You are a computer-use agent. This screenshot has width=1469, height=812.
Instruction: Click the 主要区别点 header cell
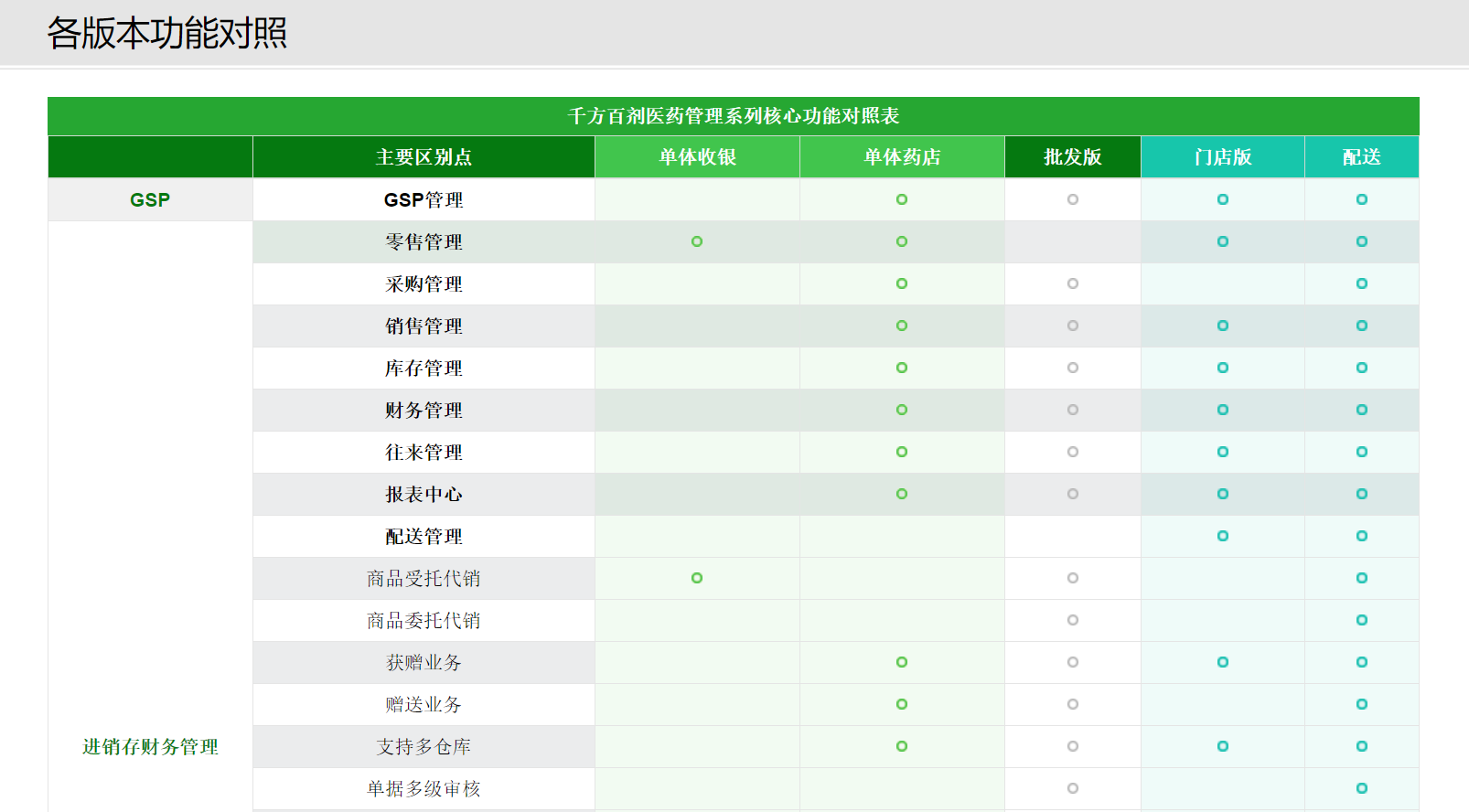click(424, 157)
